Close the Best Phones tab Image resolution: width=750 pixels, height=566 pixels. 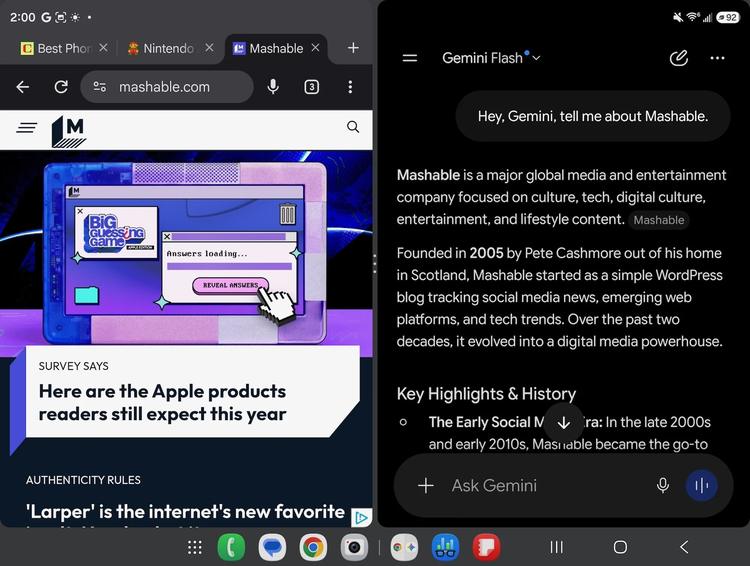pyautogui.click(x=103, y=48)
